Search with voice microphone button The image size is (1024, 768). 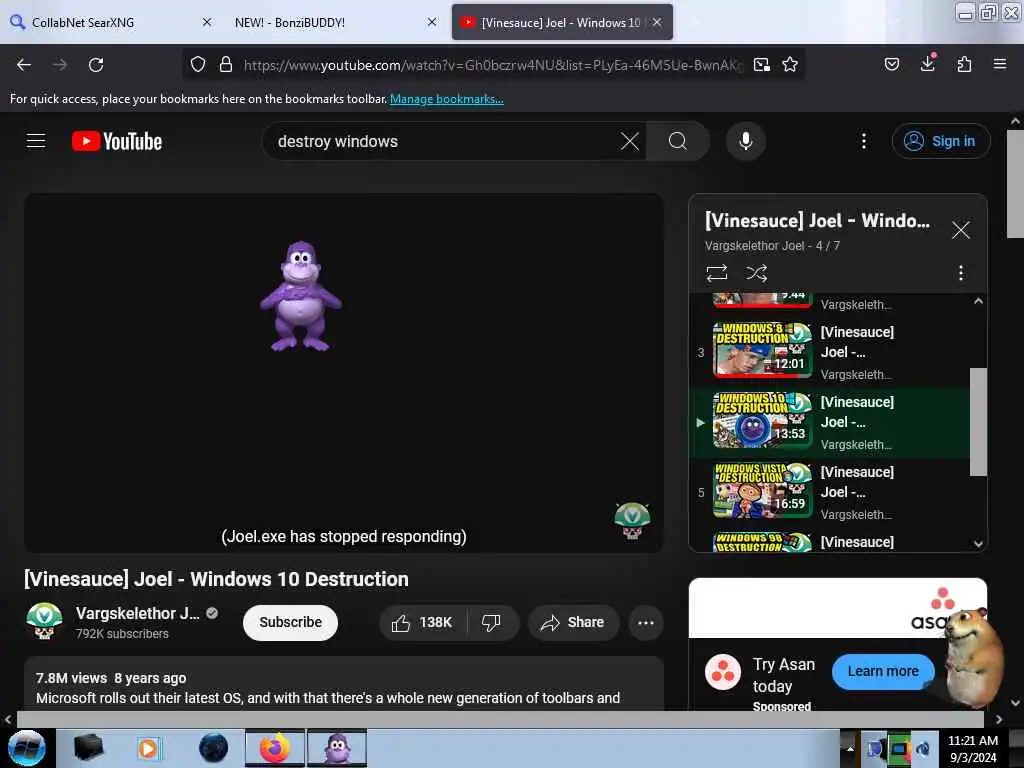click(745, 141)
